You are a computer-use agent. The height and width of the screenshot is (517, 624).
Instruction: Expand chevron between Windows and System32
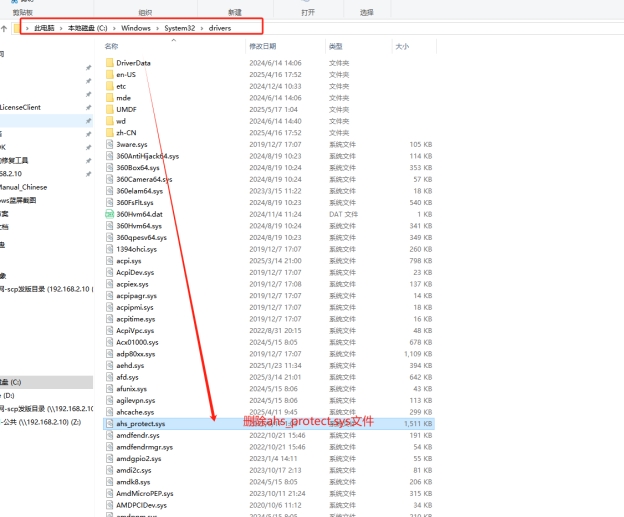[158, 28]
